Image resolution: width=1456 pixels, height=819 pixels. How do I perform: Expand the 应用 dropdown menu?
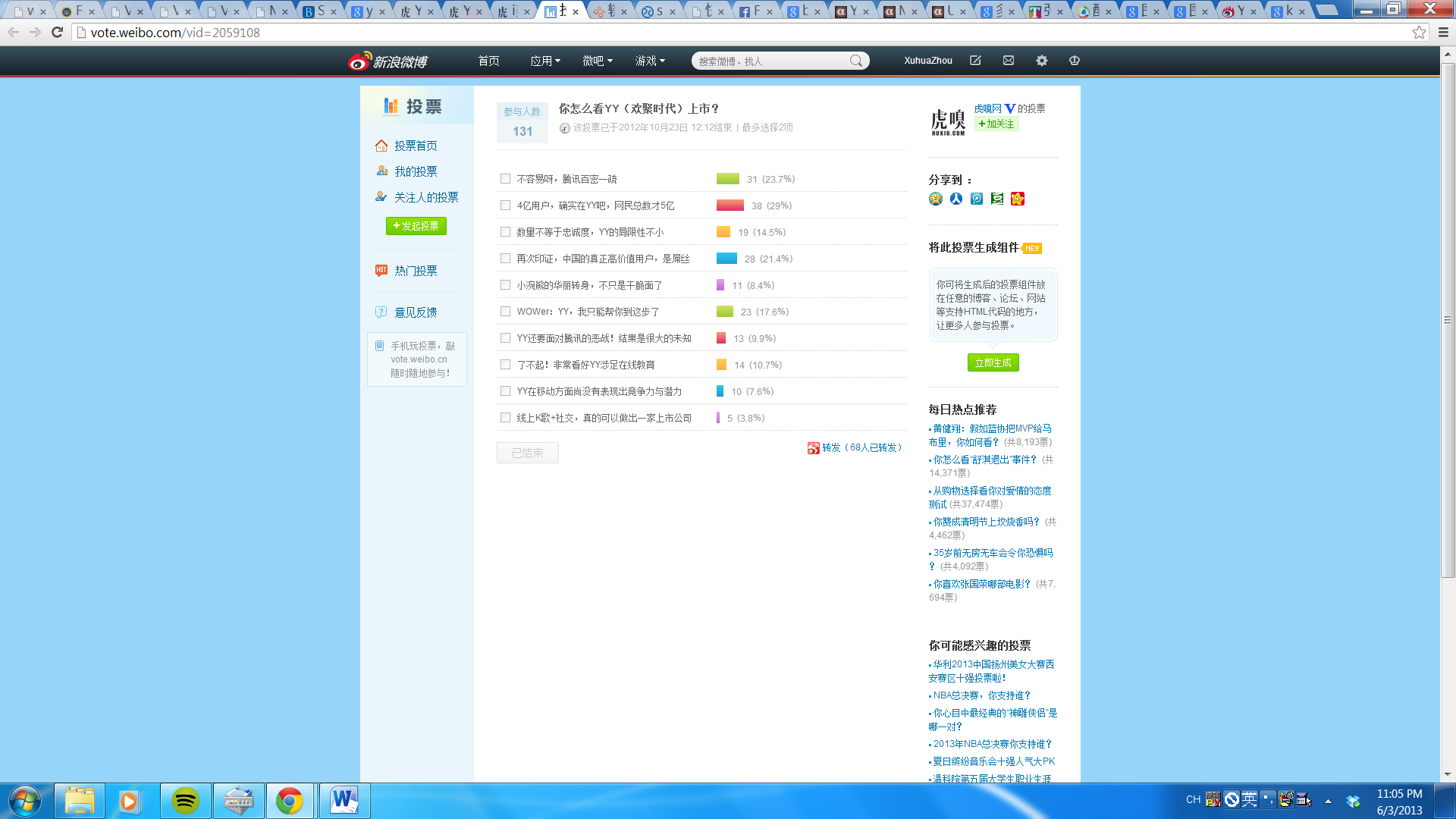544,61
